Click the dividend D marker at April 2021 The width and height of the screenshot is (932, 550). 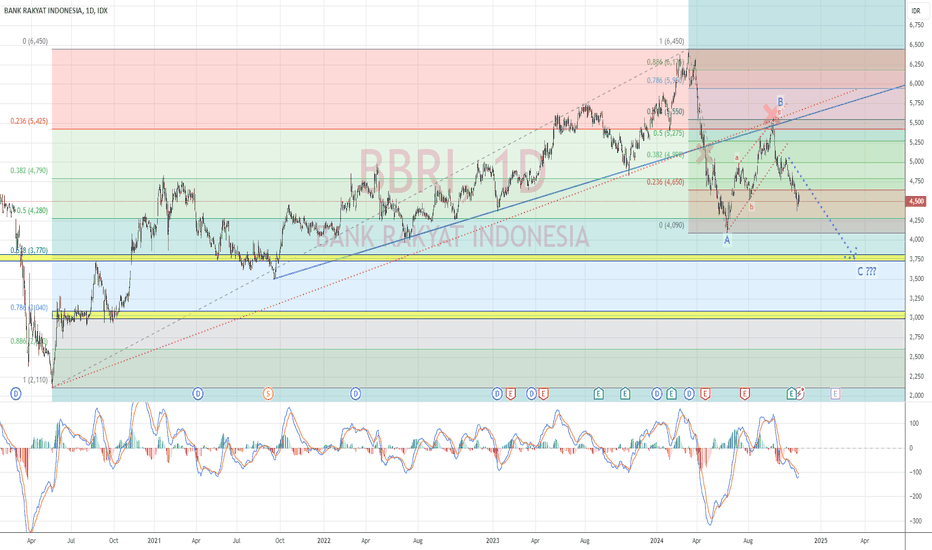198,394
